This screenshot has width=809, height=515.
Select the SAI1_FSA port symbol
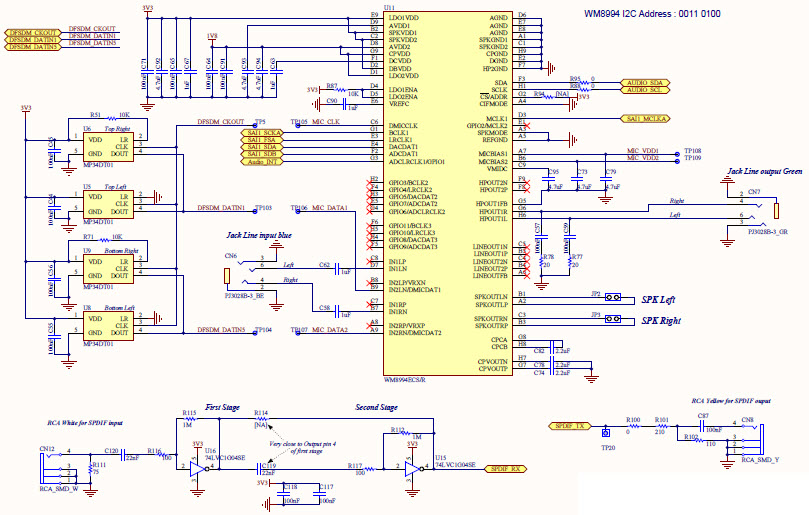(x=263, y=140)
